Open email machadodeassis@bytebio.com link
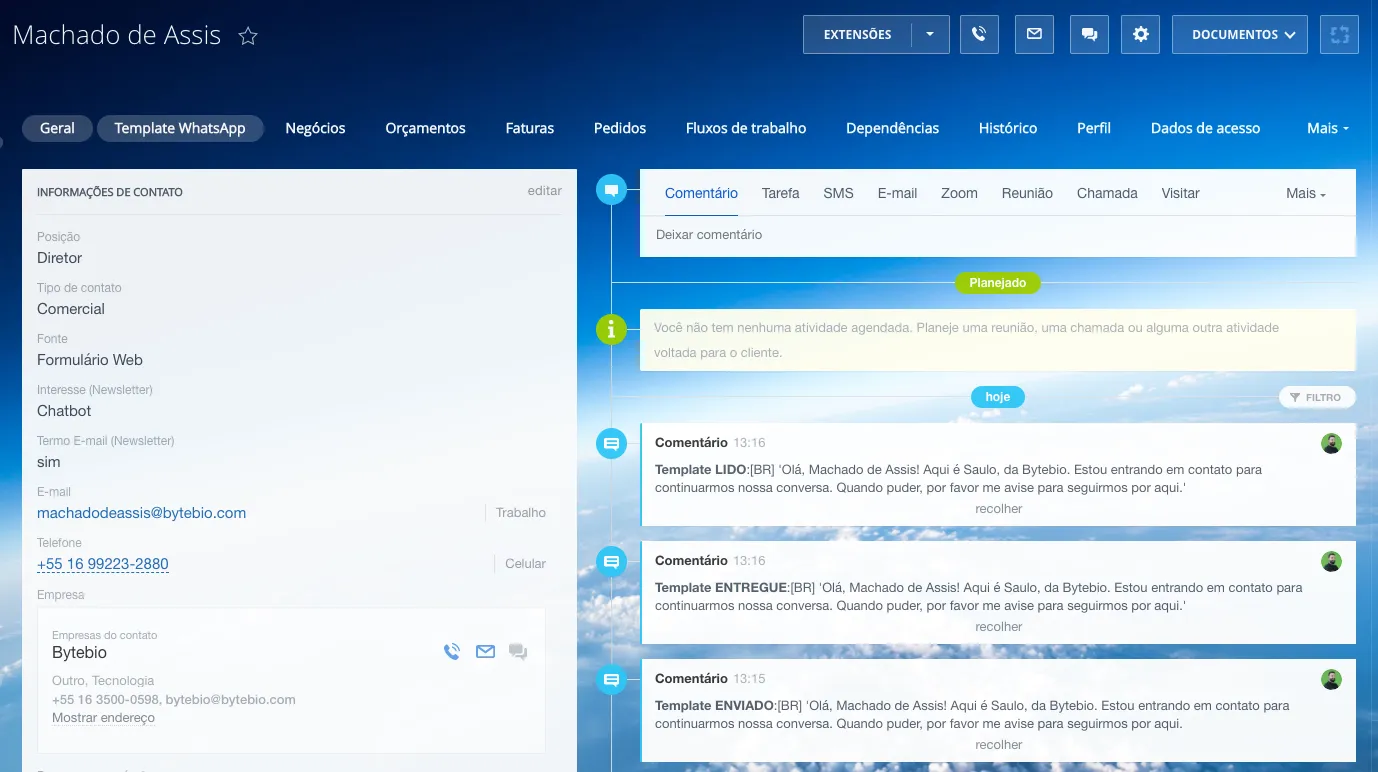 click(x=141, y=513)
